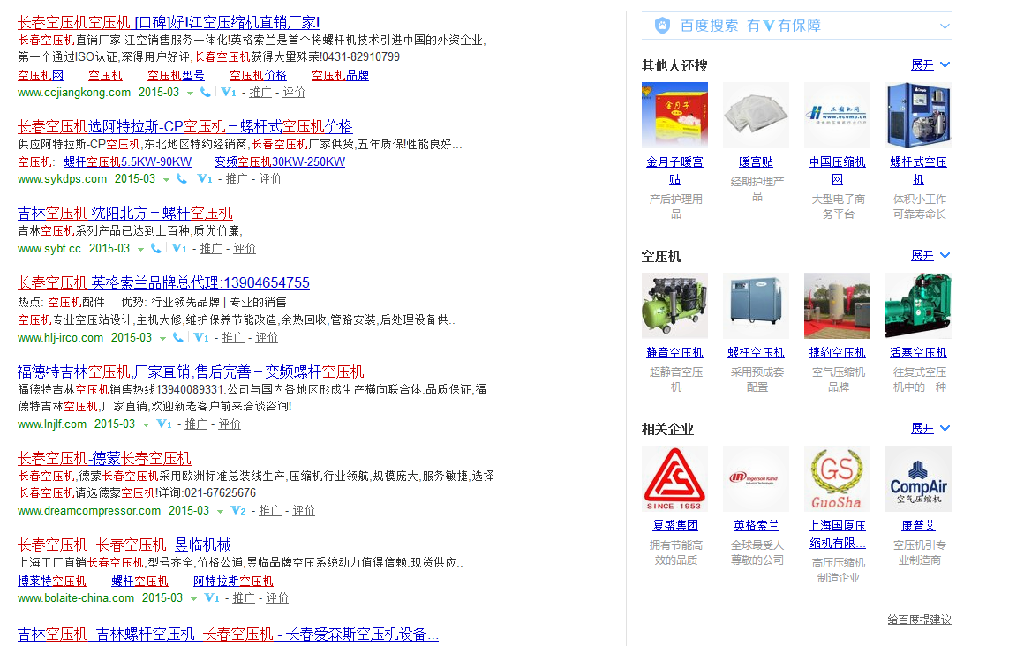This screenshot has width=1024, height=646.
Task: Open the 活塞空压机 thumbnail image
Action: 918,306
